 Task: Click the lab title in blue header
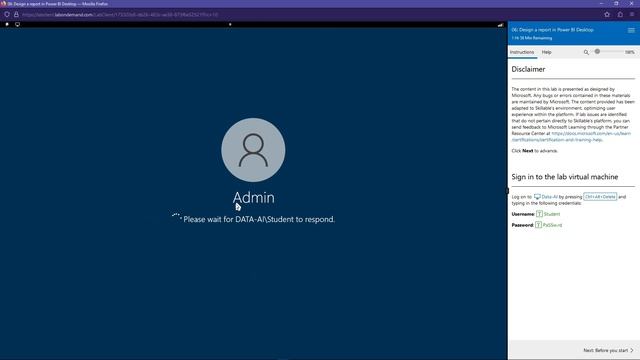553,30
